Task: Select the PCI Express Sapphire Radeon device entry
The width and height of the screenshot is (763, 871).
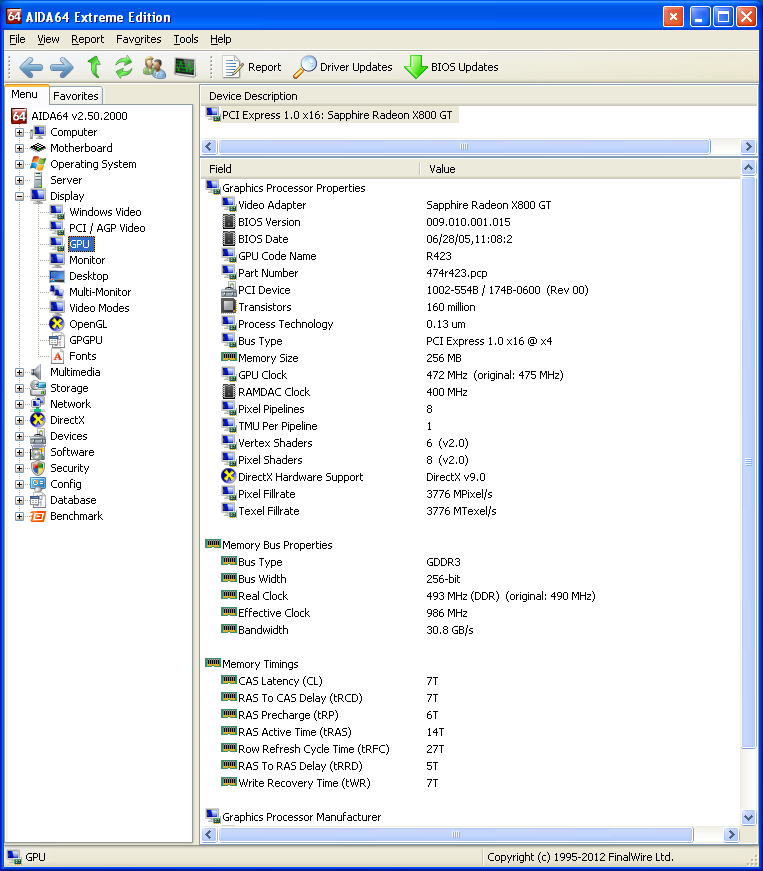Action: pyautogui.click(x=332, y=115)
